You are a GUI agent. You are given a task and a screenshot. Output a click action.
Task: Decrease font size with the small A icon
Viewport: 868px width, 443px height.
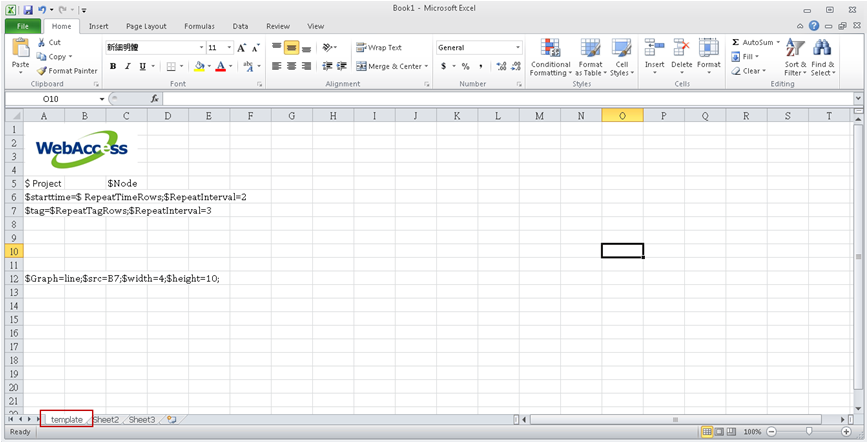(256, 48)
